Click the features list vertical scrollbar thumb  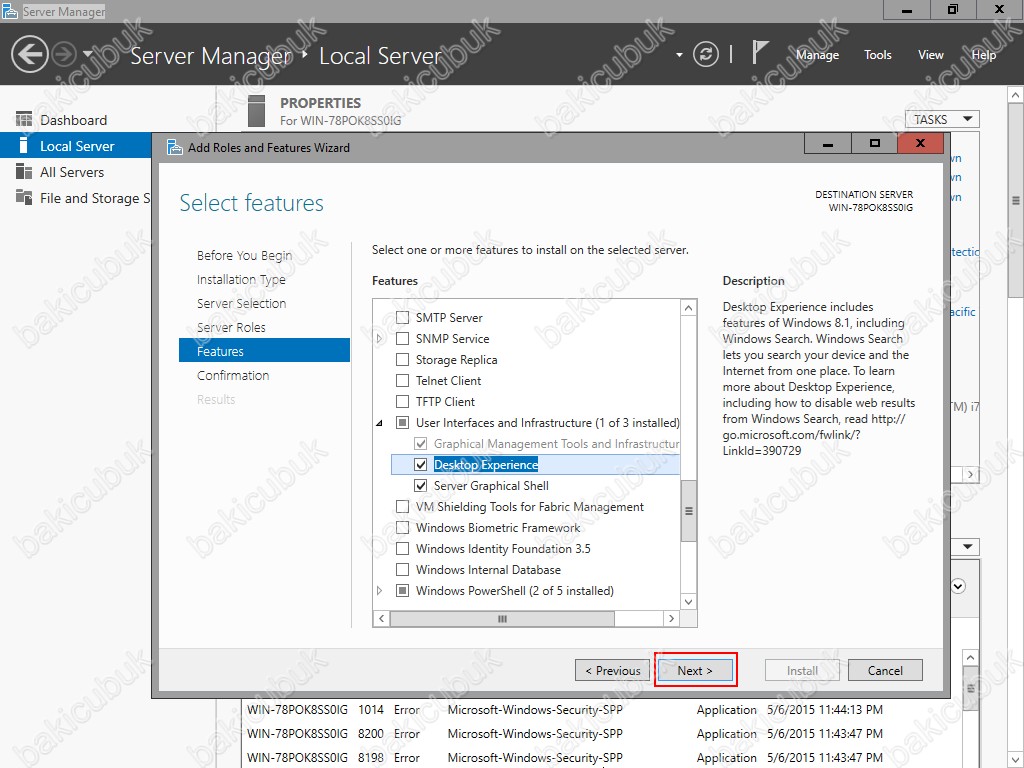[688, 511]
